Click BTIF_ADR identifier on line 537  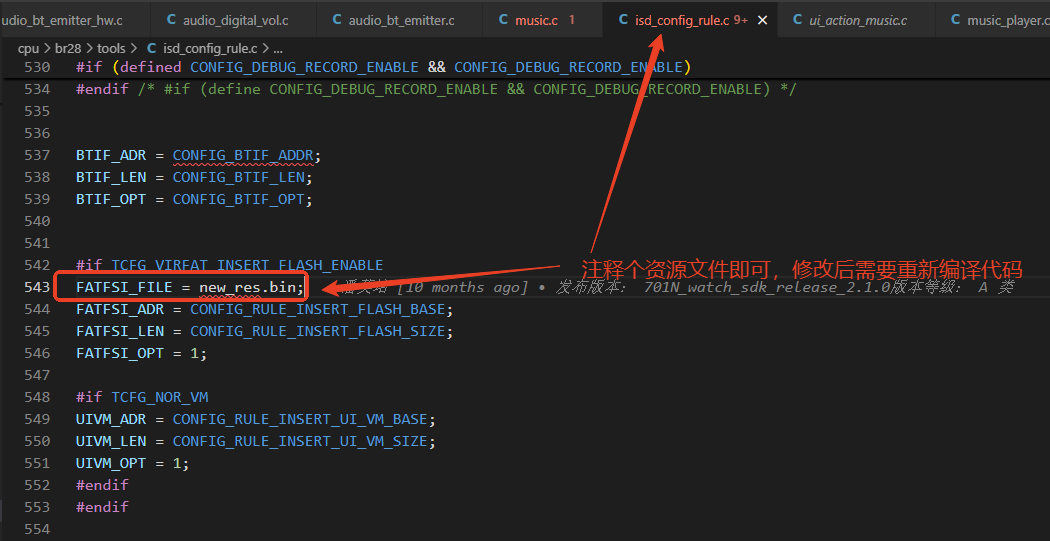111,155
